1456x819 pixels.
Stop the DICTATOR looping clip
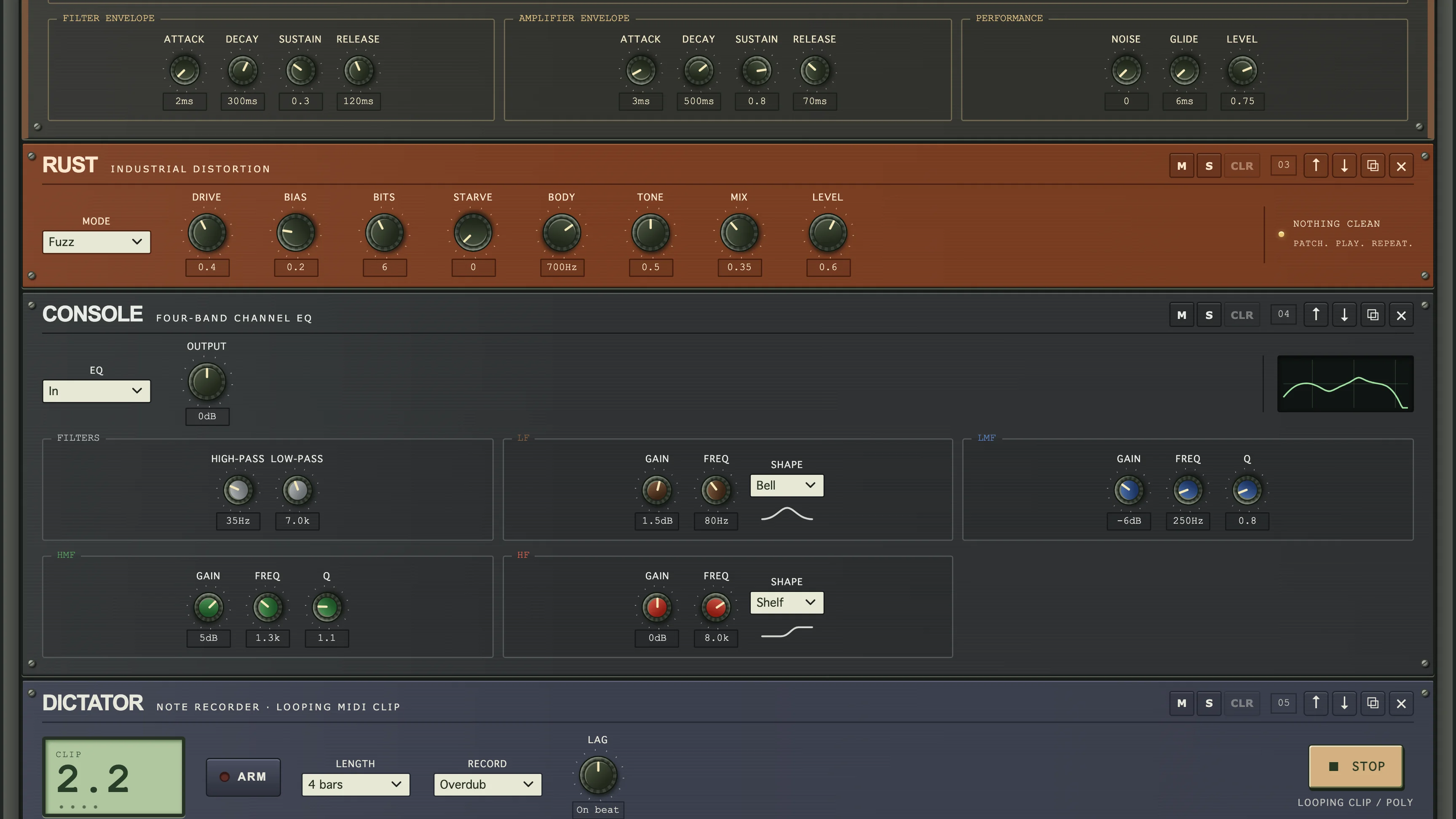pos(1356,766)
